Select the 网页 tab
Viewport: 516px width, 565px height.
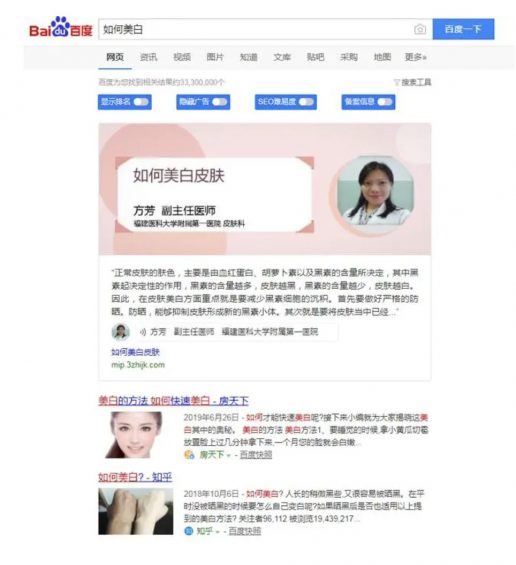[115, 57]
